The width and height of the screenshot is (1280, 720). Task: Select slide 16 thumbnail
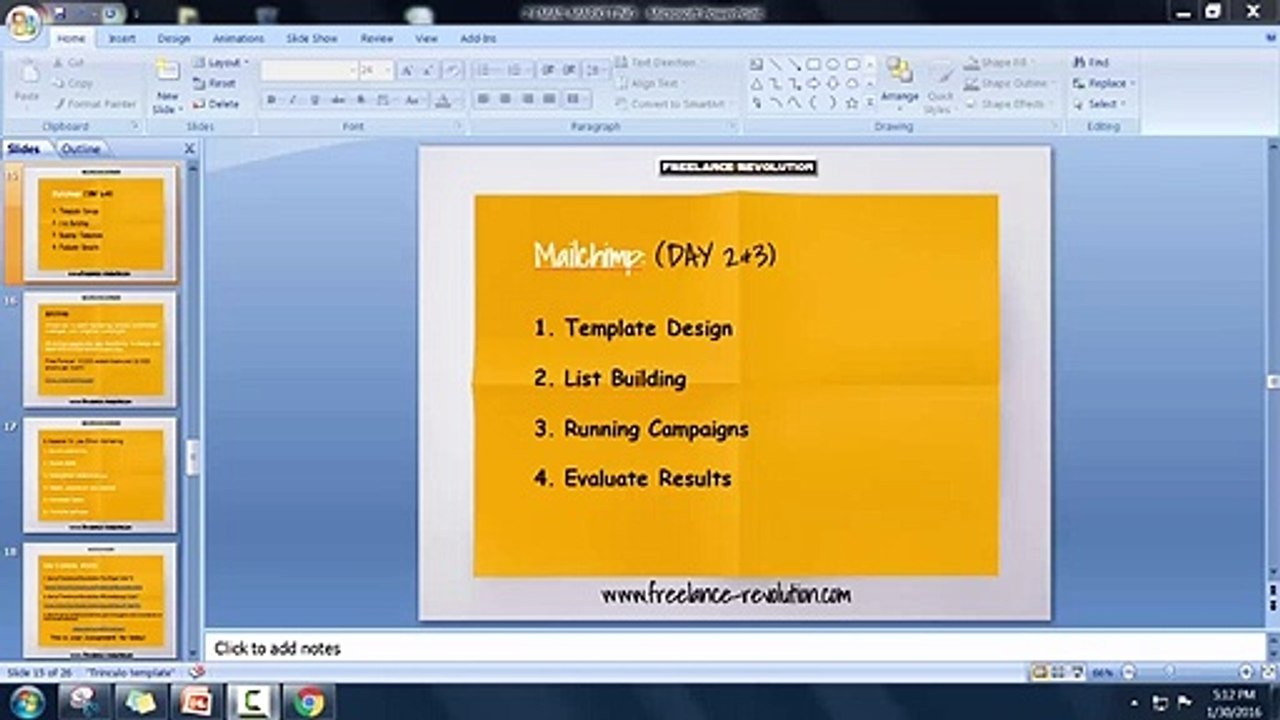click(100, 349)
